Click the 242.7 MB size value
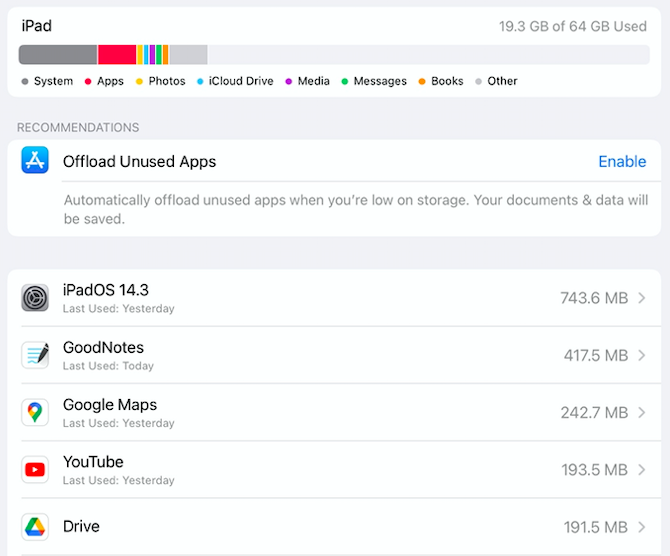670x556 pixels. click(594, 412)
